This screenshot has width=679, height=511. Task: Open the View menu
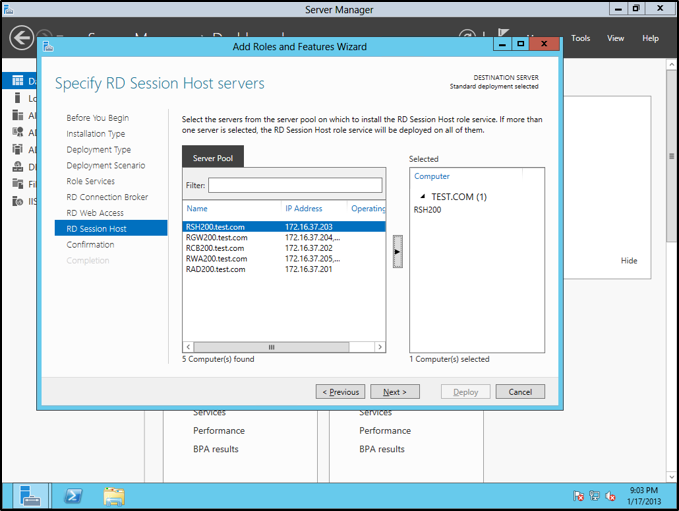[x=615, y=38]
